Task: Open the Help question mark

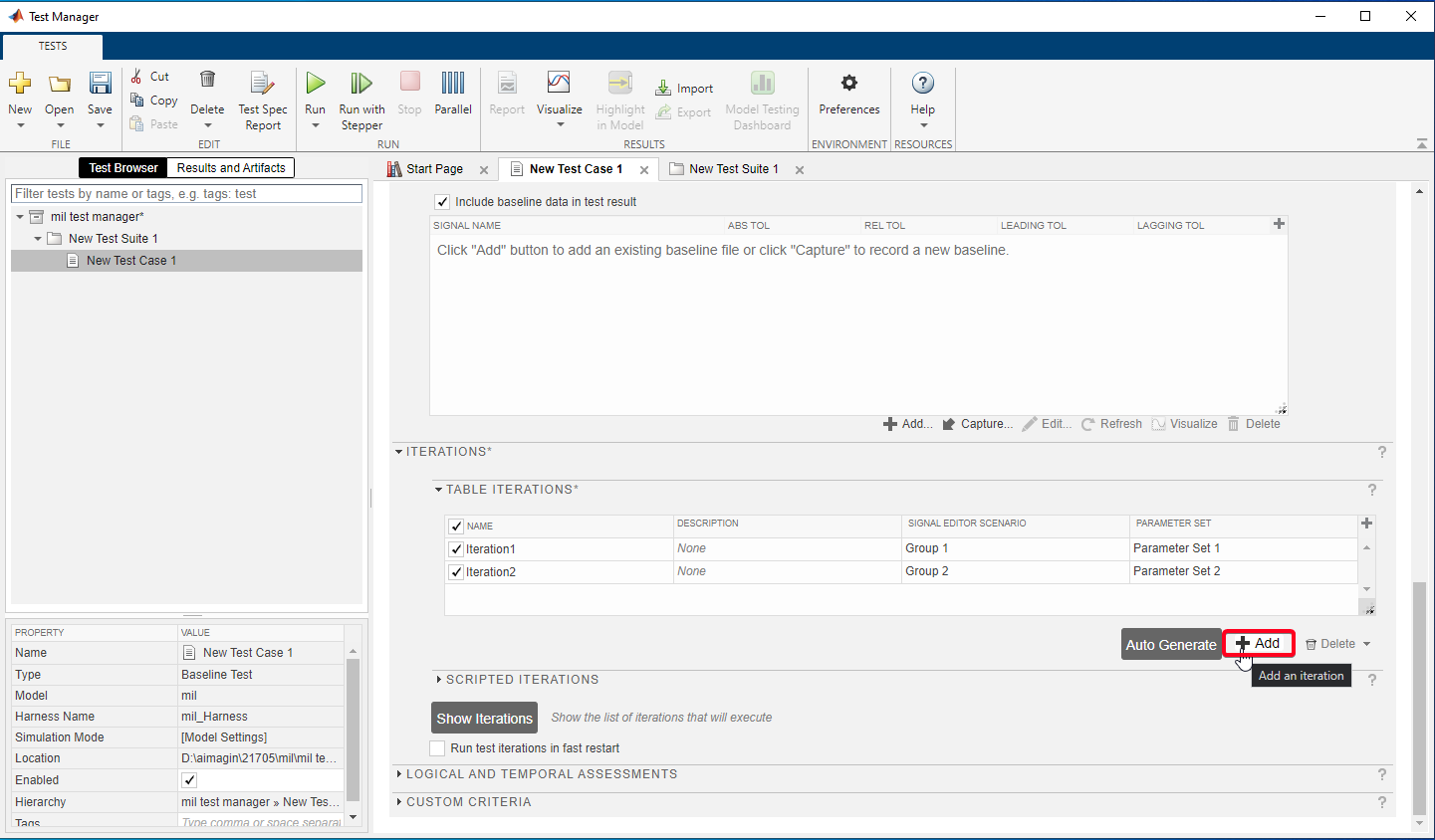Action: coord(923,84)
